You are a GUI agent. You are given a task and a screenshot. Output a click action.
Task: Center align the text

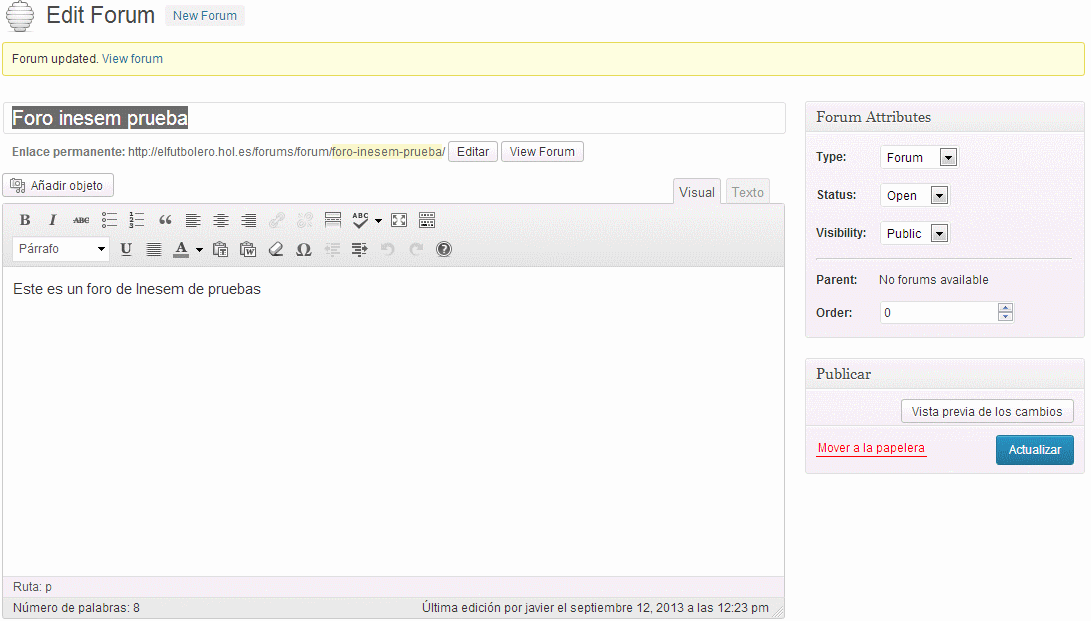[x=221, y=220]
